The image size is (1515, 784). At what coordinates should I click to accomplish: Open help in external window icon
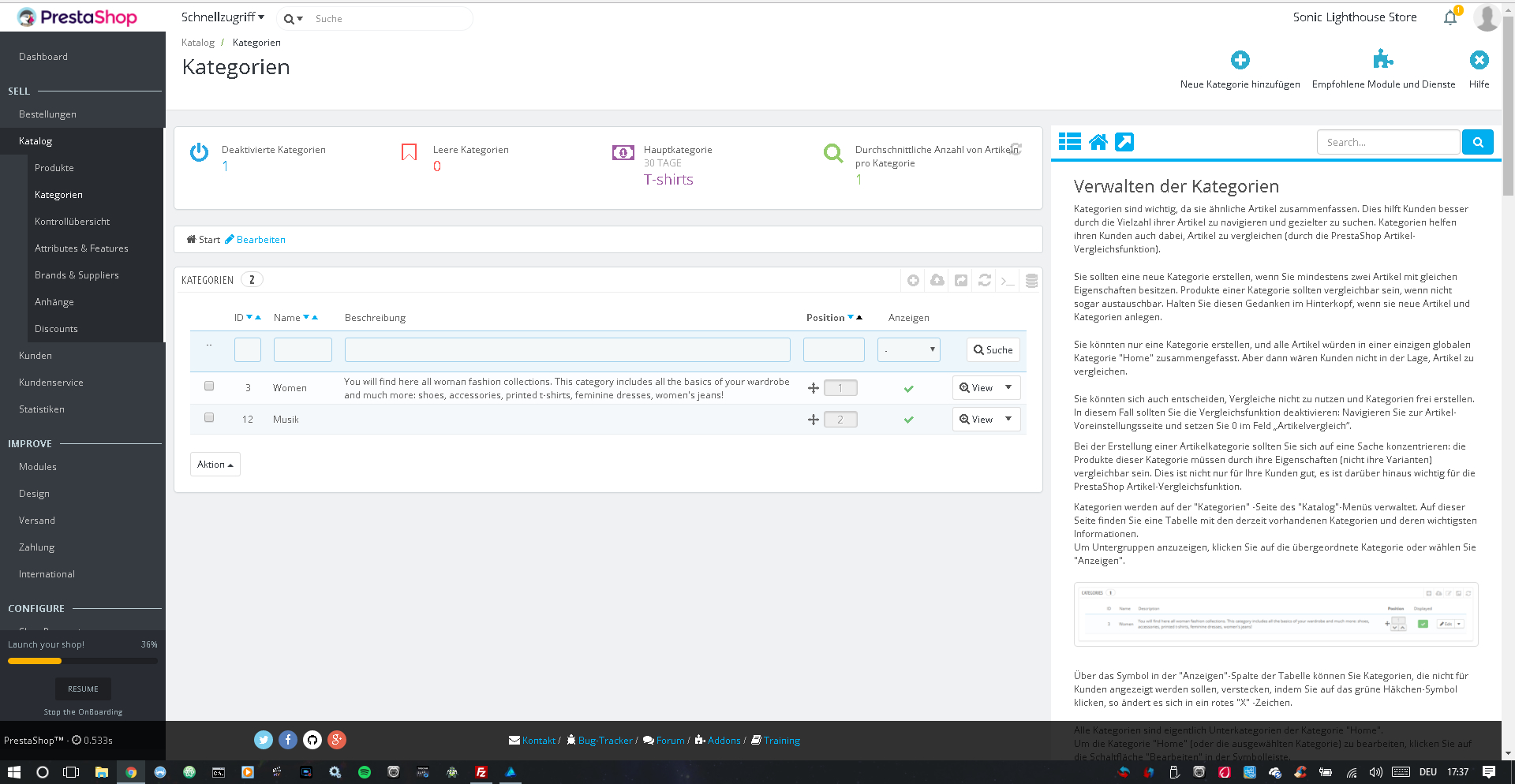click(1124, 142)
